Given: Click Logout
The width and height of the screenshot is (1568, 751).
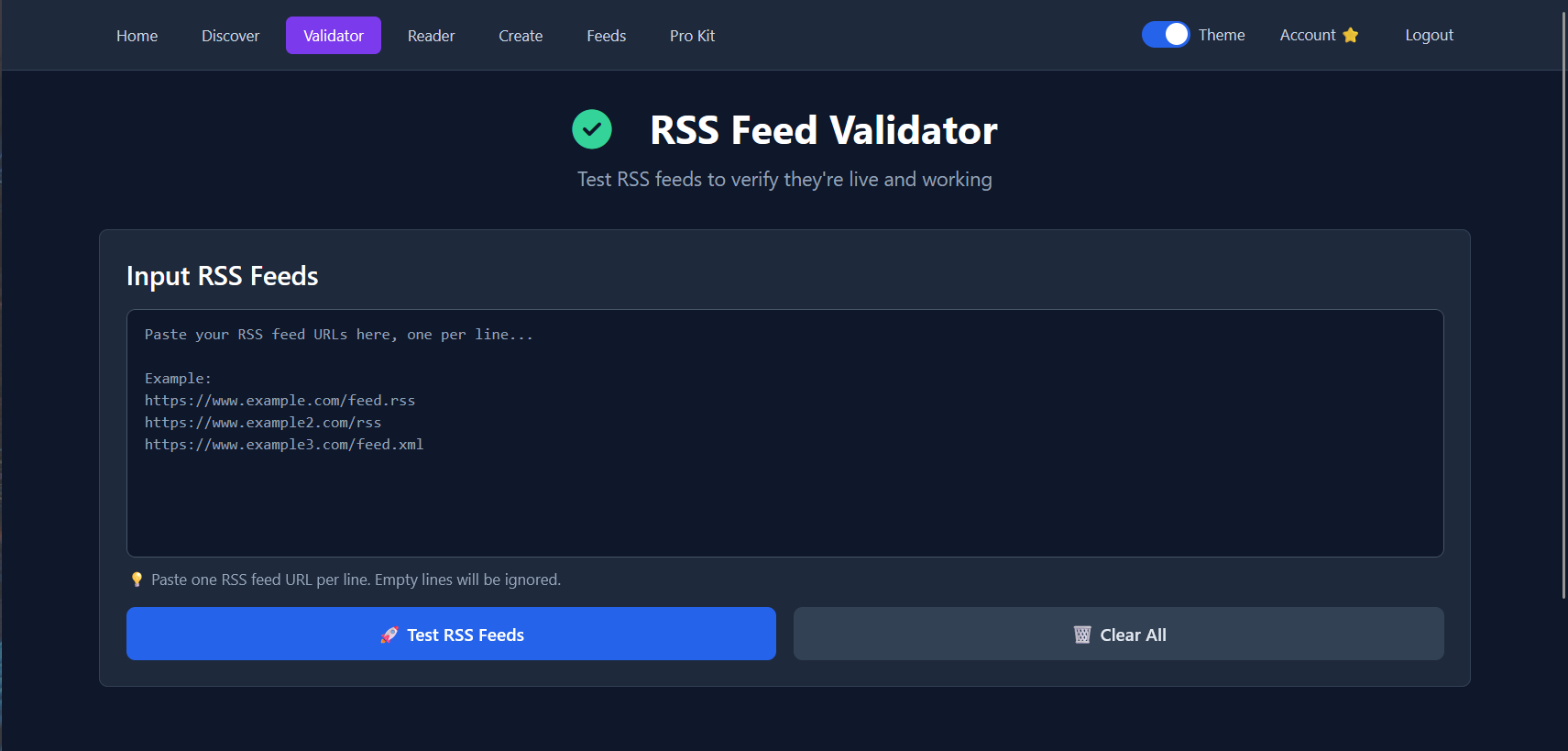Looking at the screenshot, I should click(1428, 35).
